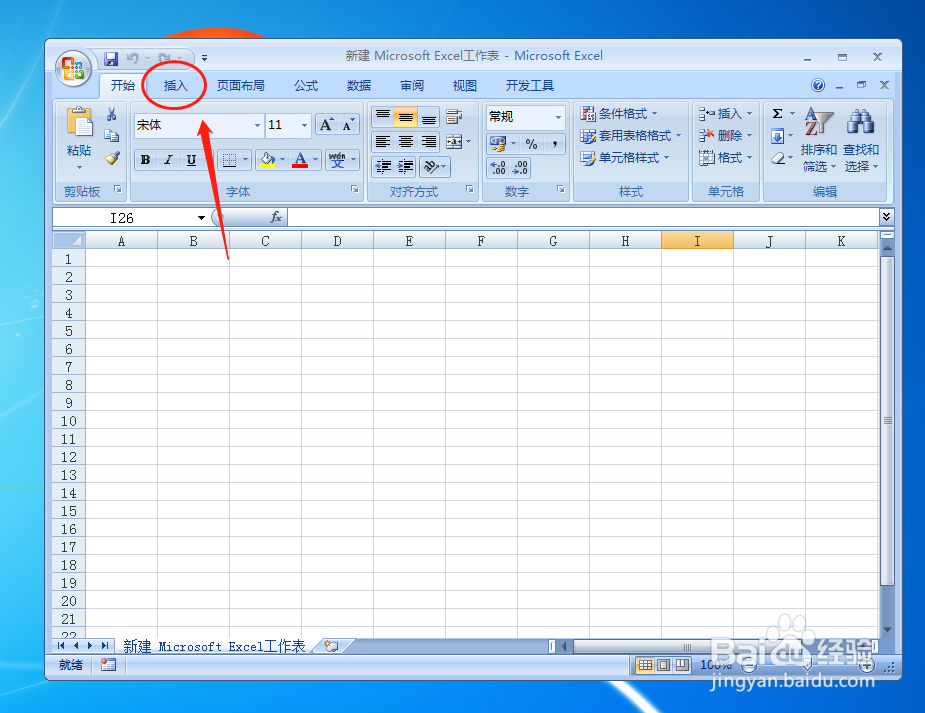Apply yellow fill color bucket

pos(267,160)
